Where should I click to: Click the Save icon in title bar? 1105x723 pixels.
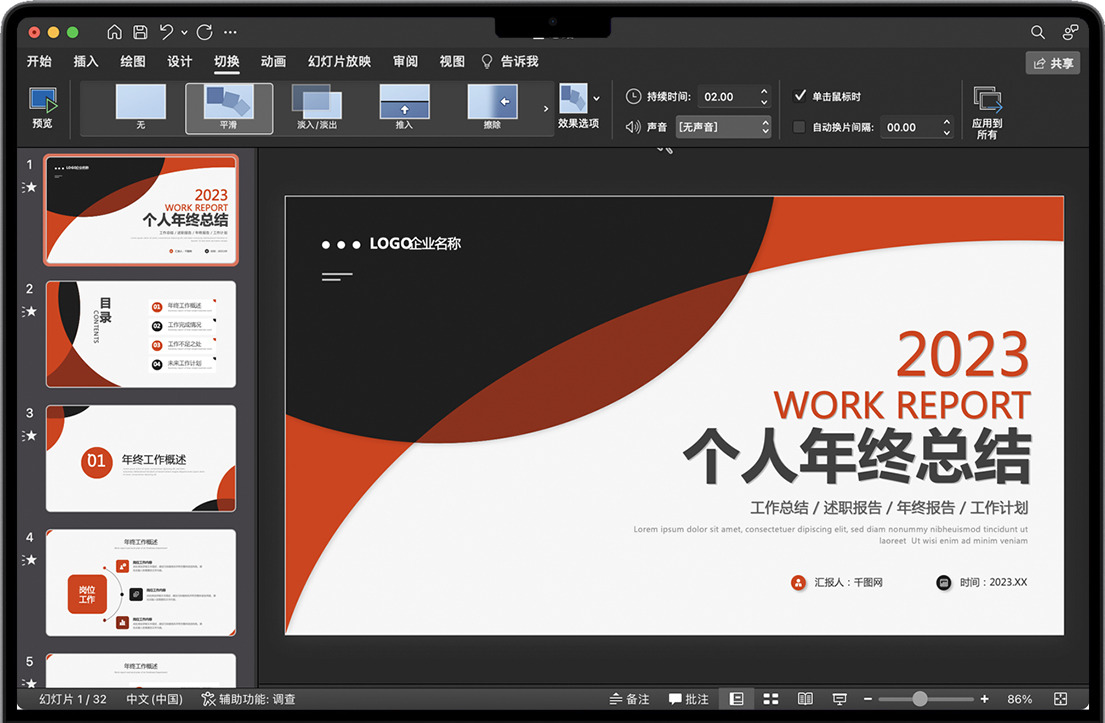[141, 32]
